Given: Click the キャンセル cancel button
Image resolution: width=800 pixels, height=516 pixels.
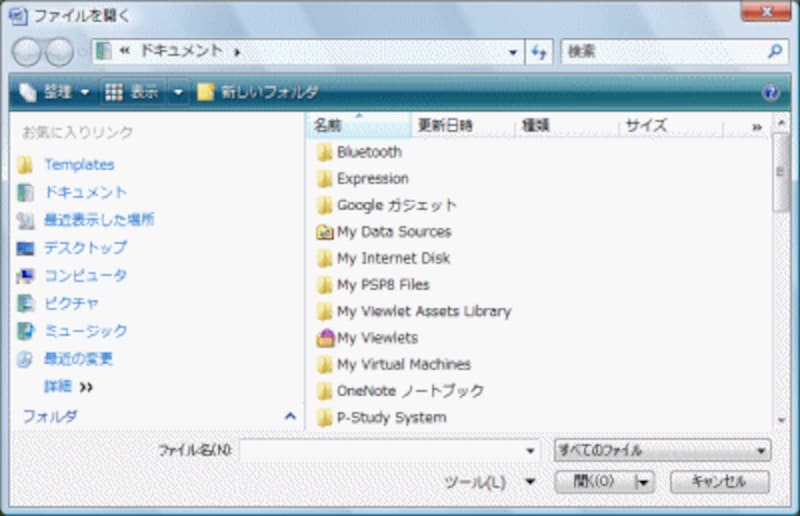Looking at the screenshot, I should pyautogui.click(x=719, y=482).
